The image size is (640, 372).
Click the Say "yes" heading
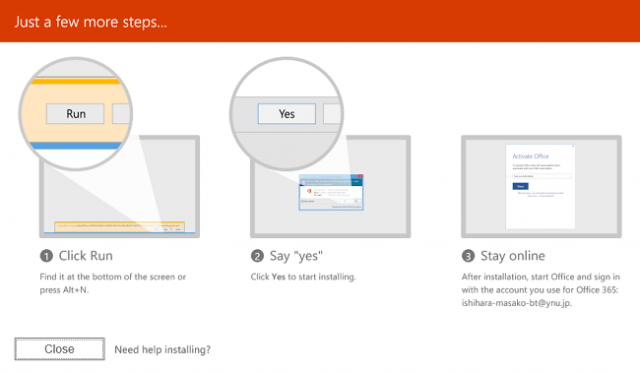tap(296, 256)
